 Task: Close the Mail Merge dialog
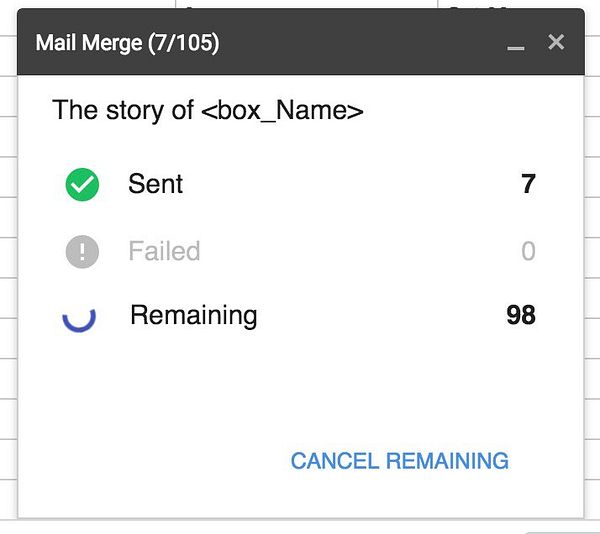tap(557, 42)
